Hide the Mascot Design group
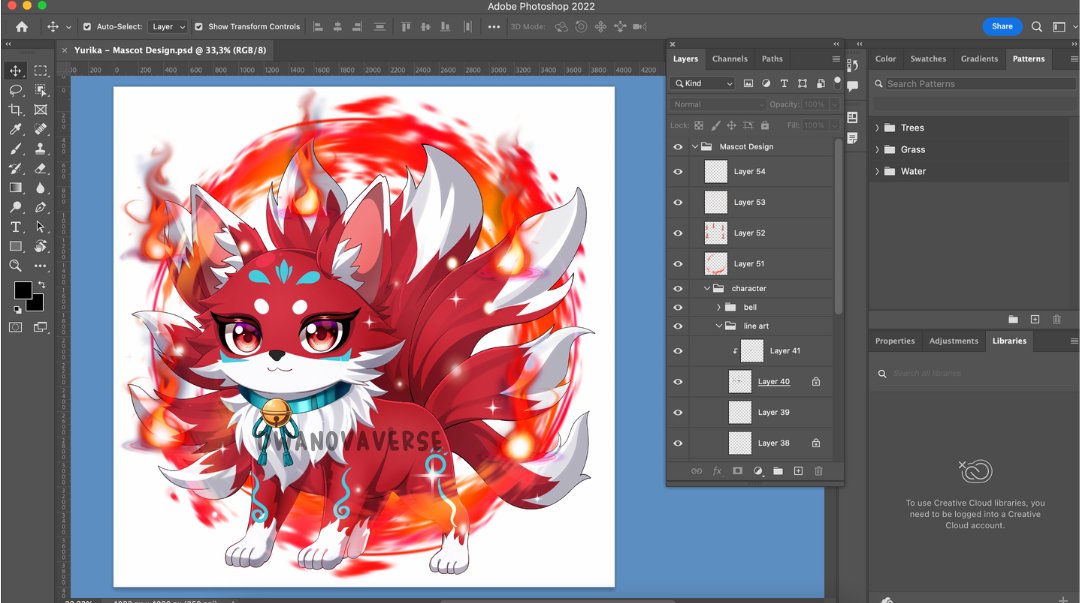Image resolution: width=1080 pixels, height=603 pixels. [678, 147]
